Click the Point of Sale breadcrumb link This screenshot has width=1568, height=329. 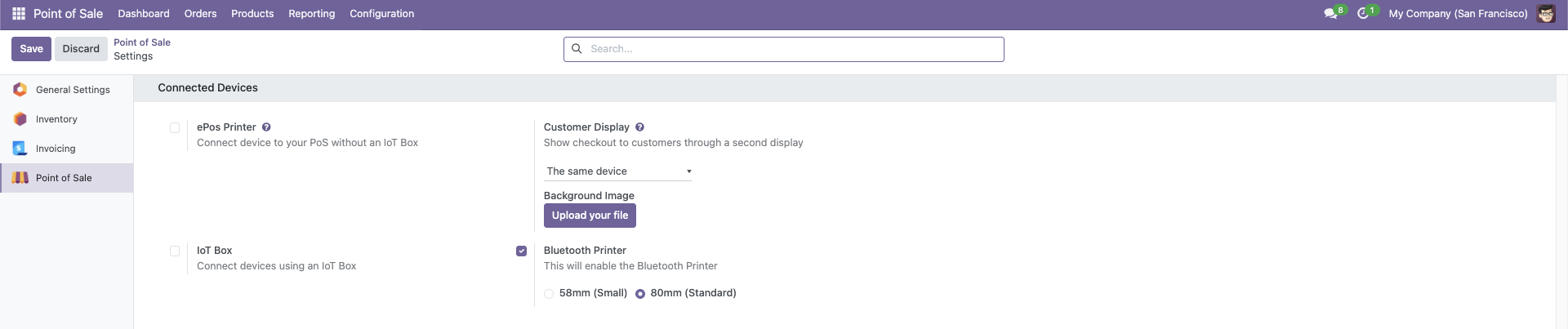(x=142, y=42)
